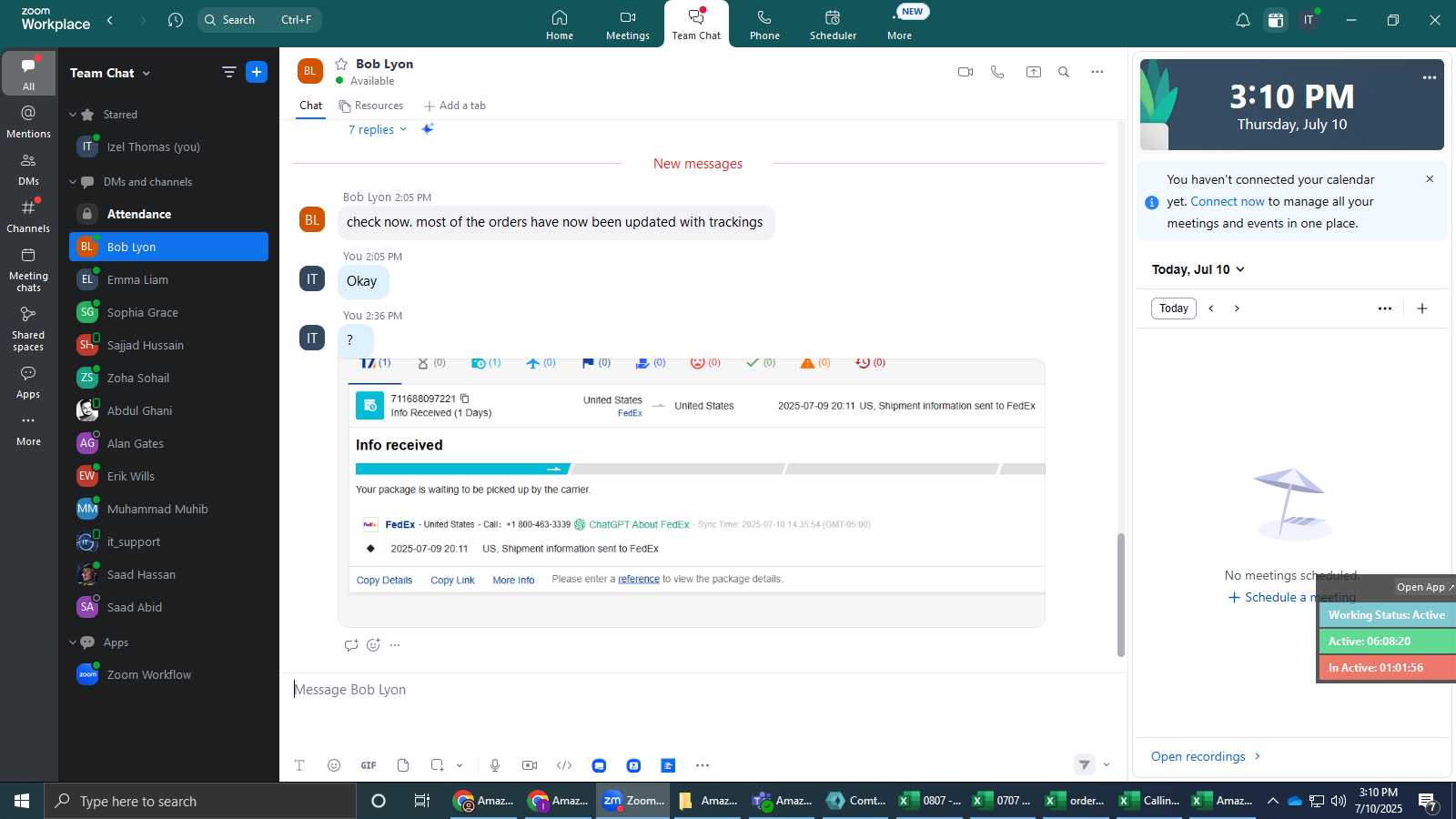
Task: Open the GIF picker
Action: tap(369, 765)
